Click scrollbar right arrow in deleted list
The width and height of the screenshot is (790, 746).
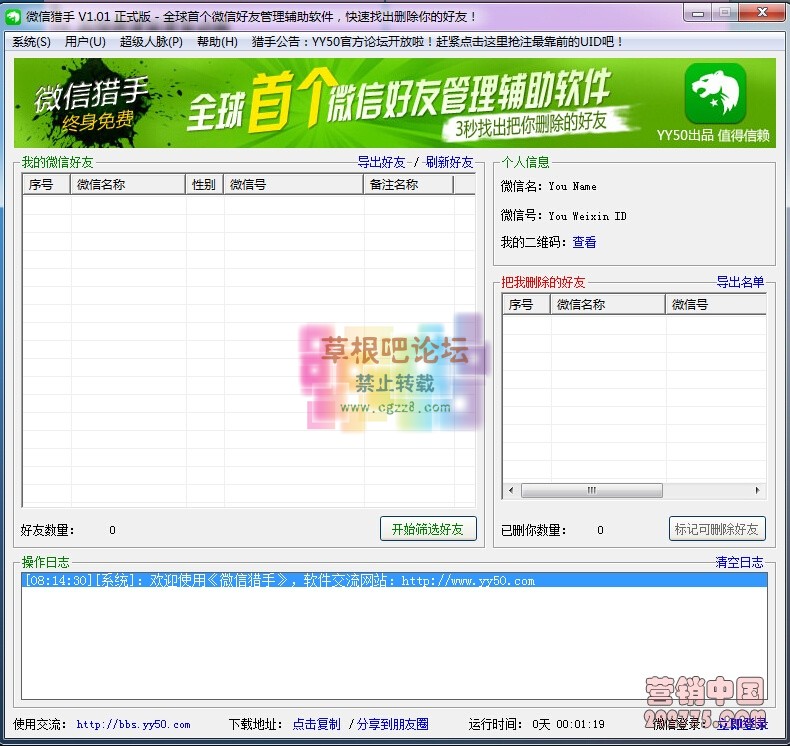coord(757,490)
